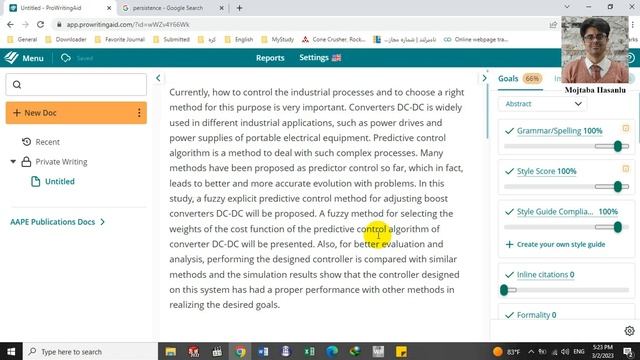Image resolution: width=640 pixels, height=360 pixels.
Task: Open the Recent documents list
Action: (47, 142)
